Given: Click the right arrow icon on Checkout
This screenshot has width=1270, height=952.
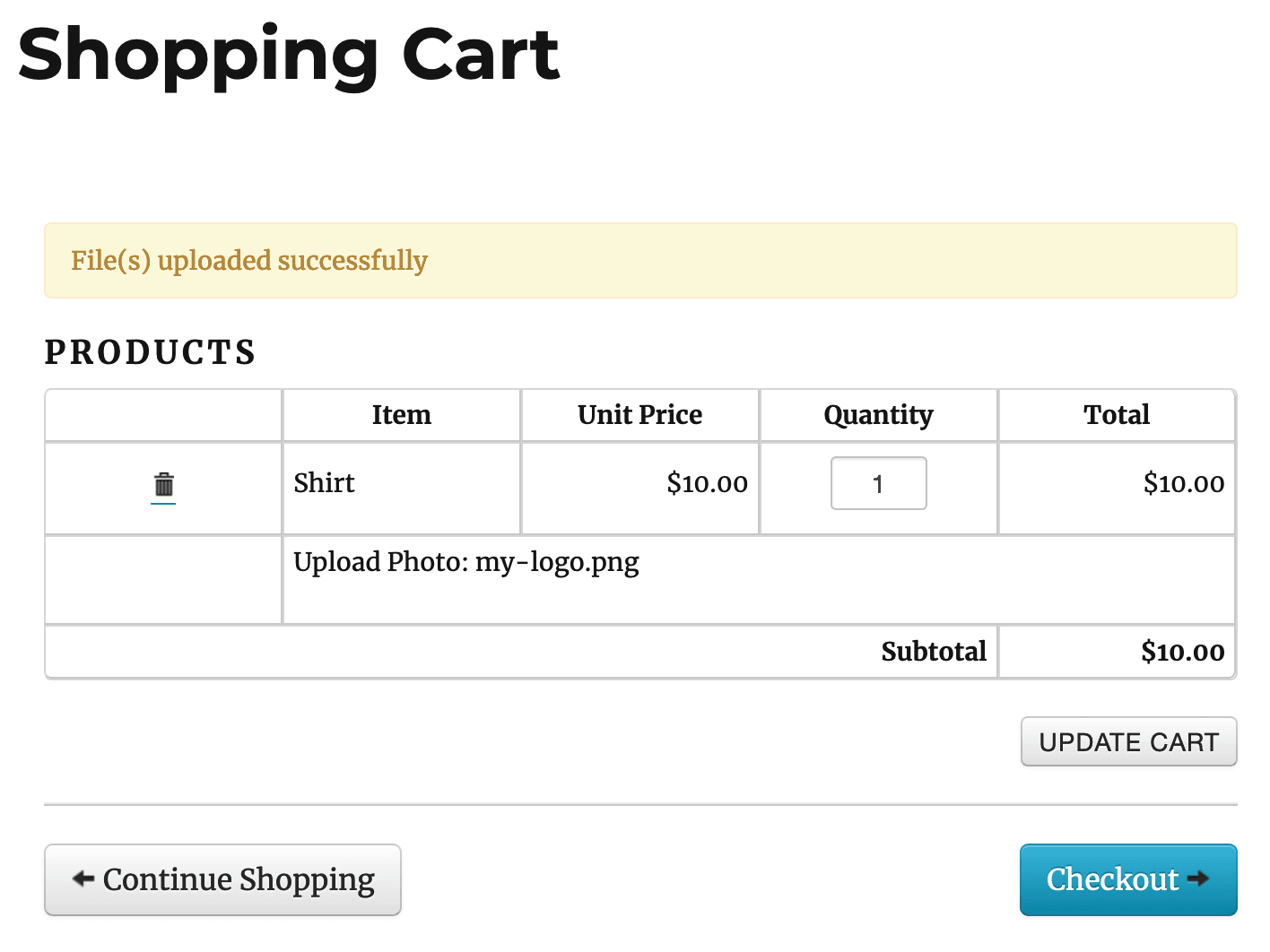Looking at the screenshot, I should tap(1198, 878).
